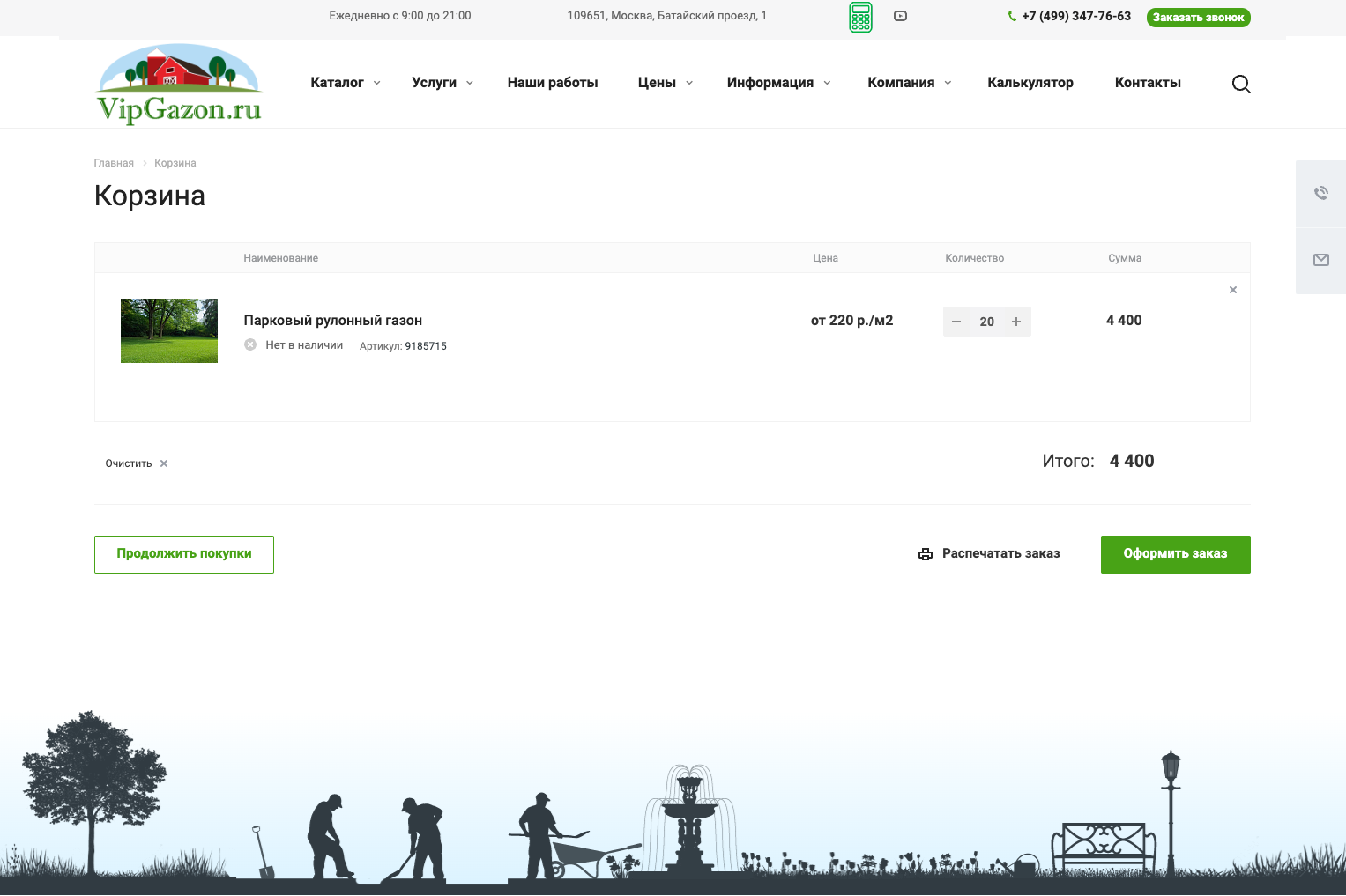Click the VipGazon.ru logo
1346x896 pixels.
(179, 84)
